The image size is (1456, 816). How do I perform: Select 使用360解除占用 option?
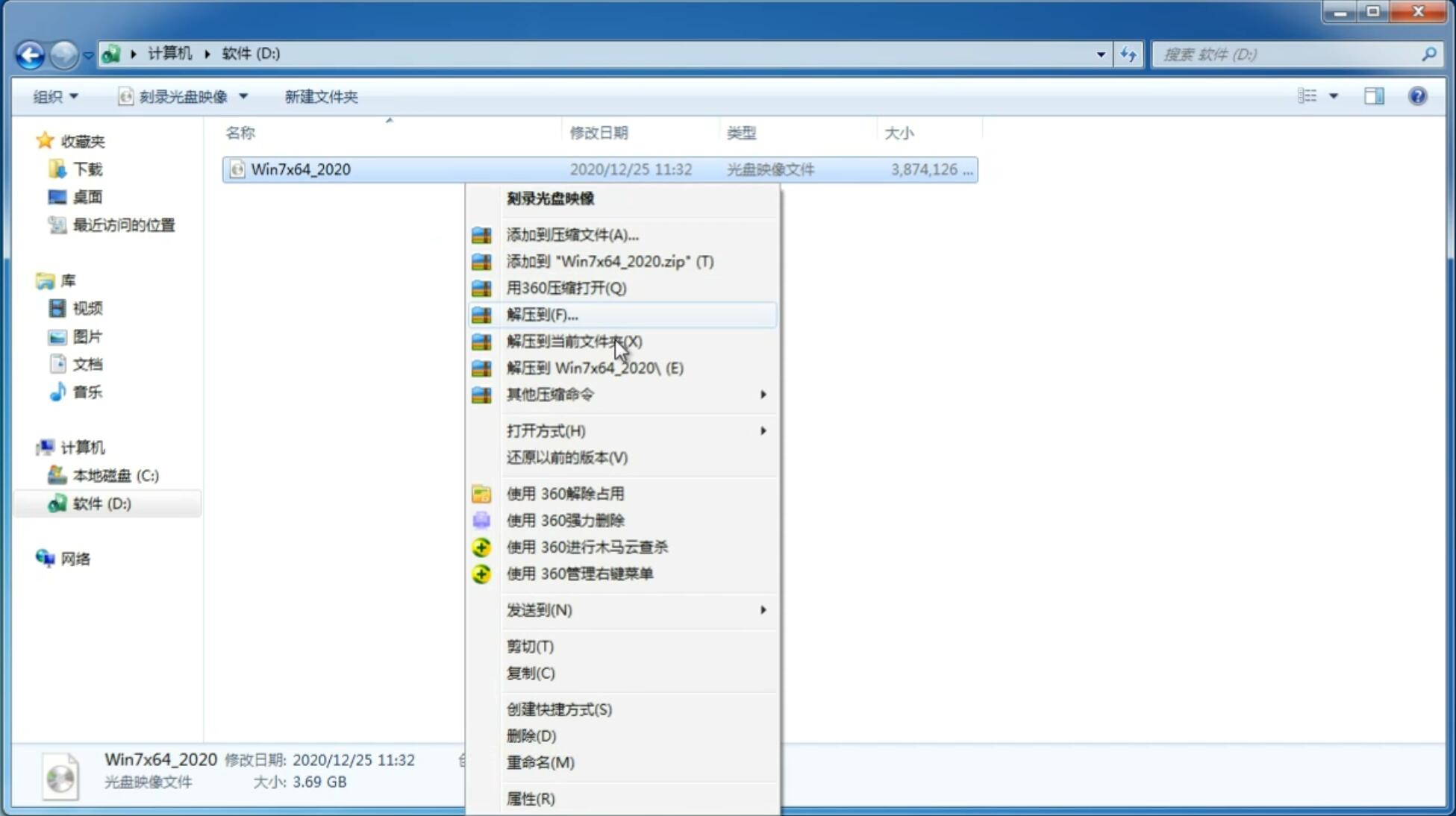click(564, 493)
